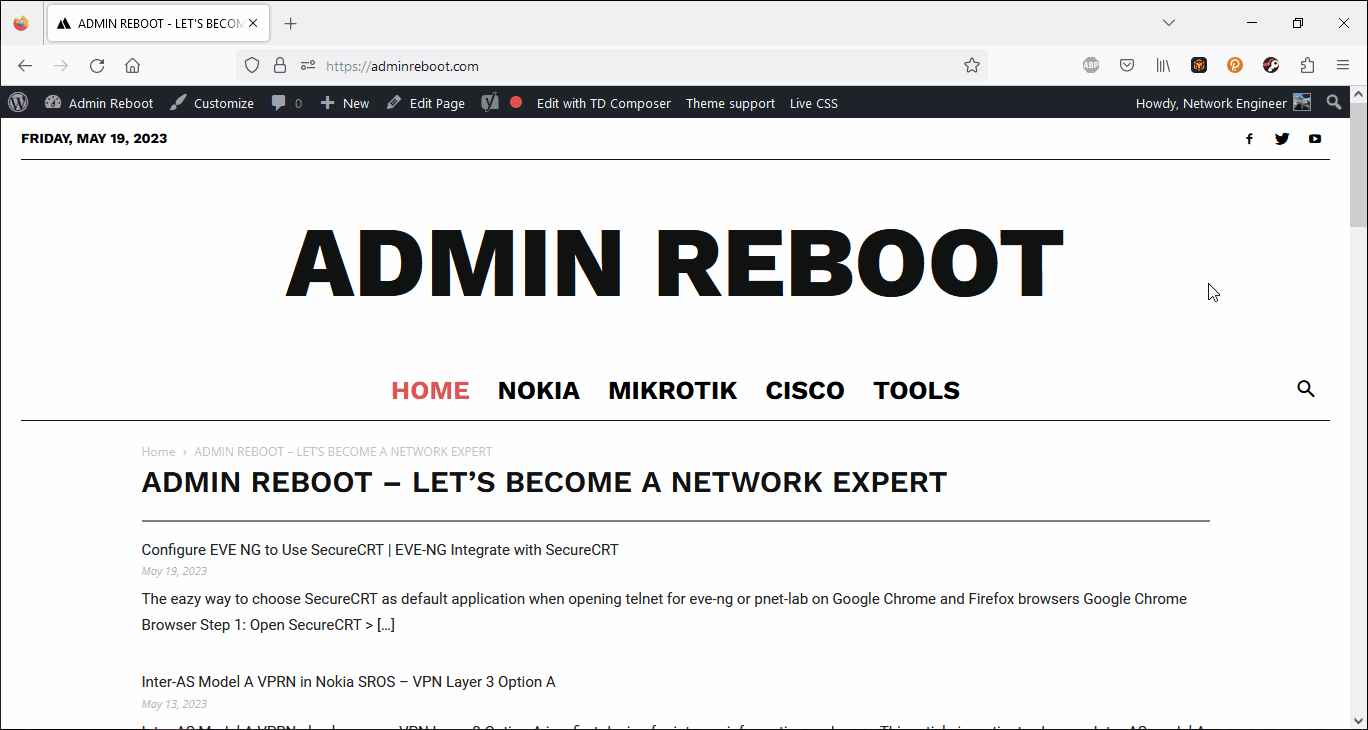Click the May 19, 2023 post date
This screenshot has height=730, width=1368.
[x=174, y=571]
